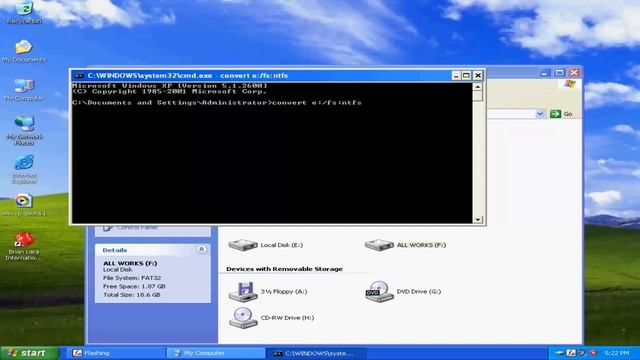Click the Go button in address bar
Viewport: 640px width, 360px height.
click(561, 114)
